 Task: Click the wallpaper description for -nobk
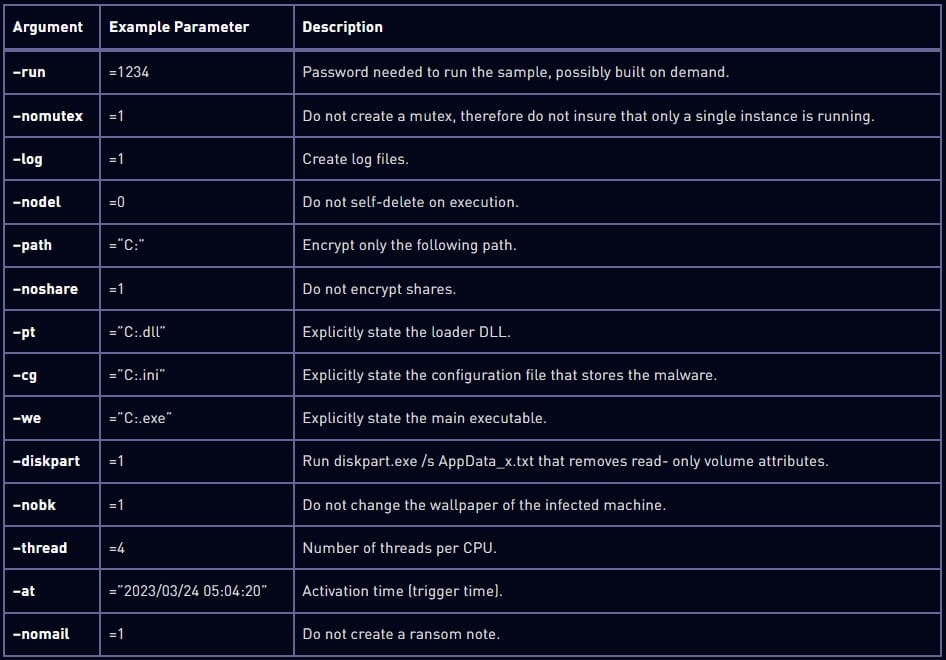tap(484, 505)
